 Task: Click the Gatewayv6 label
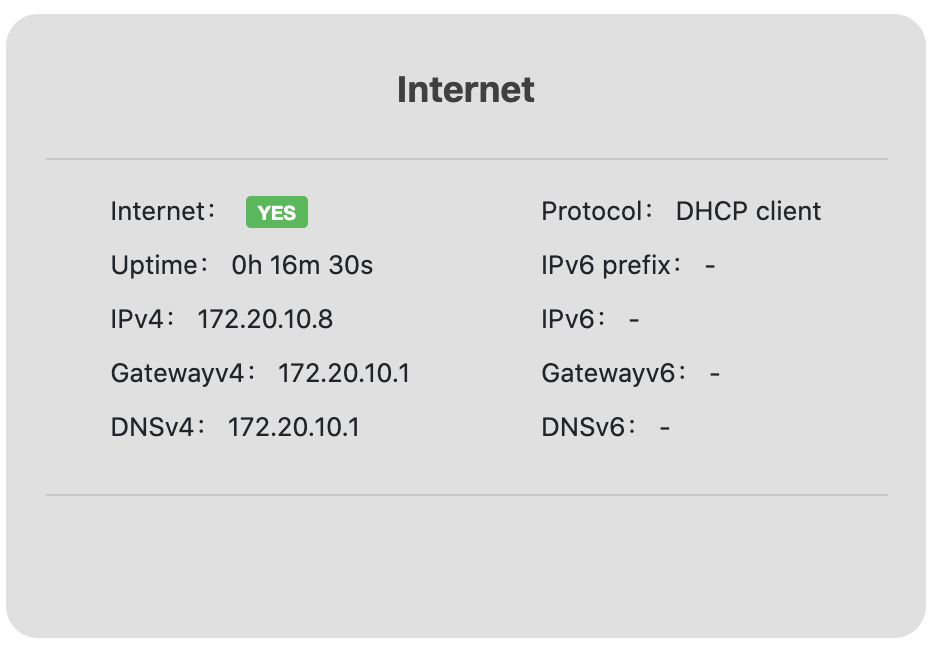614,374
